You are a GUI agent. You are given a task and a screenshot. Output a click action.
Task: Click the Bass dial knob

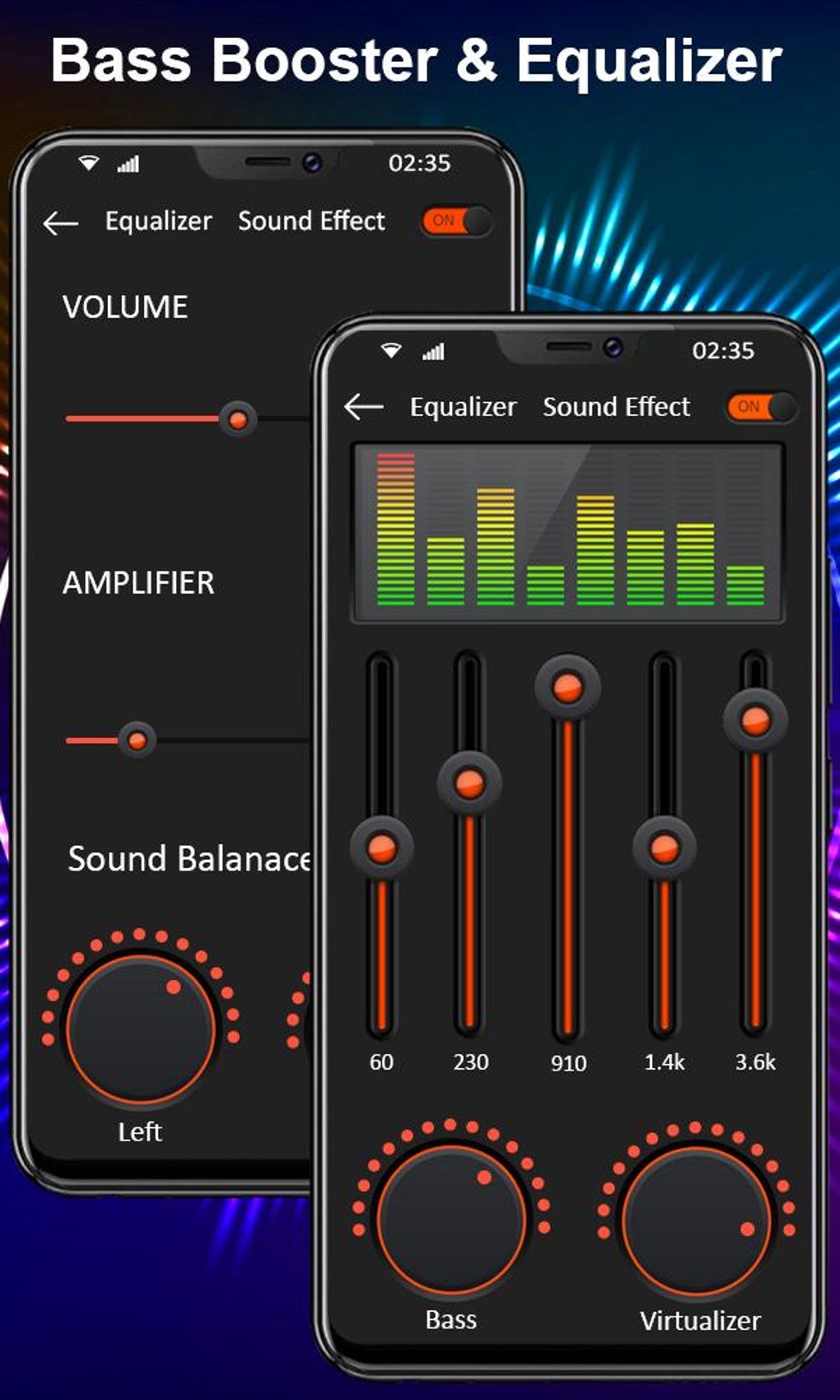click(x=451, y=1220)
